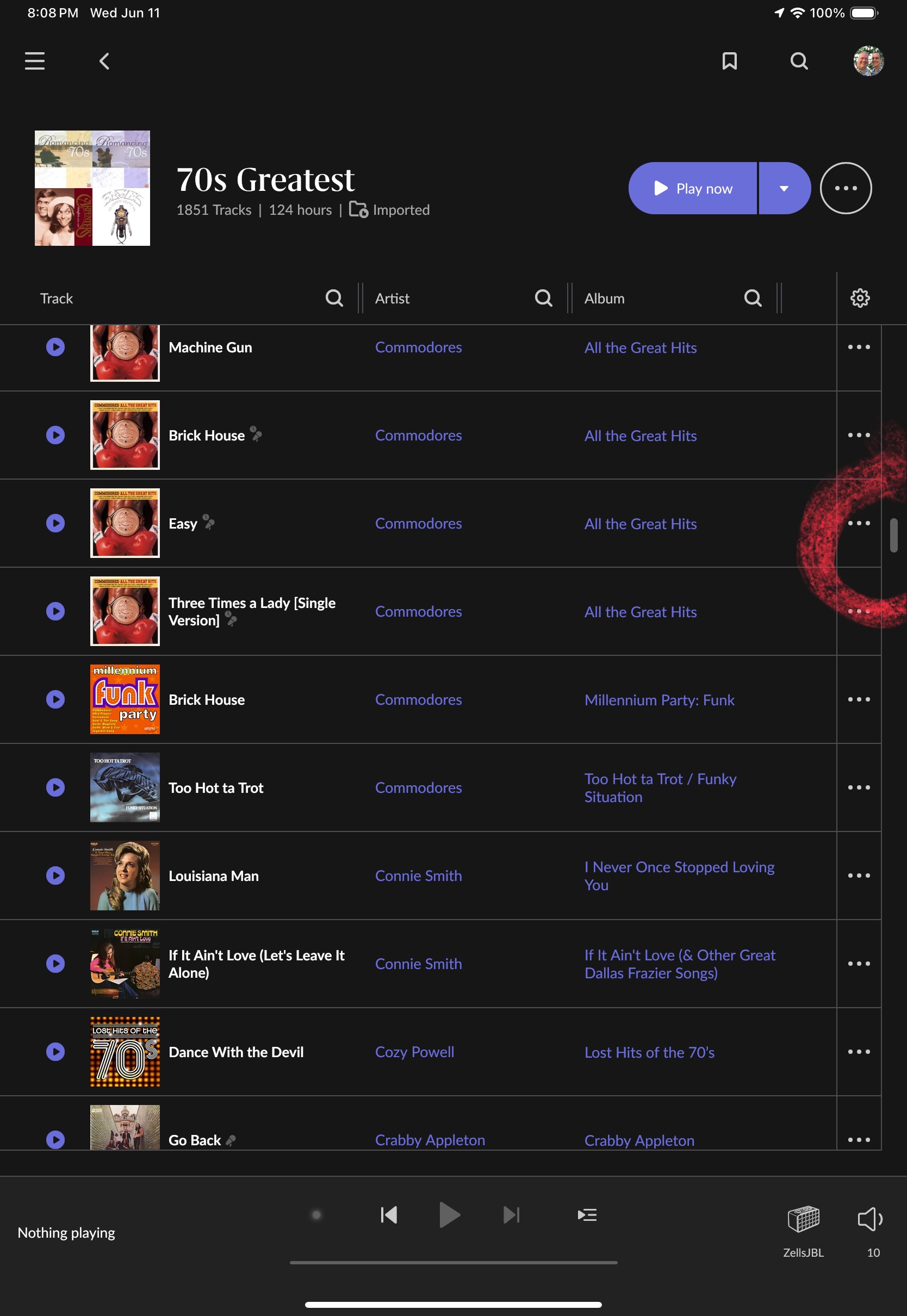Open more options for Louisiana Man row

(859, 875)
